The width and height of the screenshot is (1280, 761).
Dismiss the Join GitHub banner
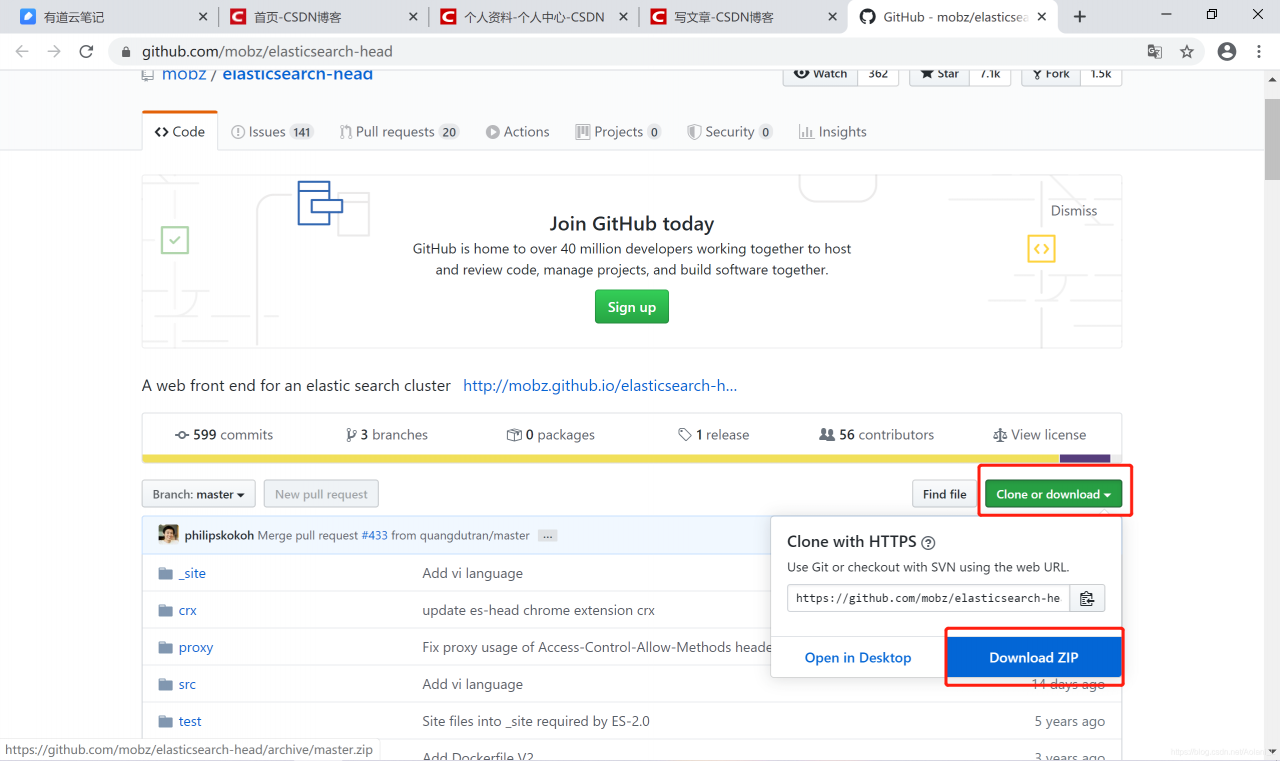tap(1074, 211)
